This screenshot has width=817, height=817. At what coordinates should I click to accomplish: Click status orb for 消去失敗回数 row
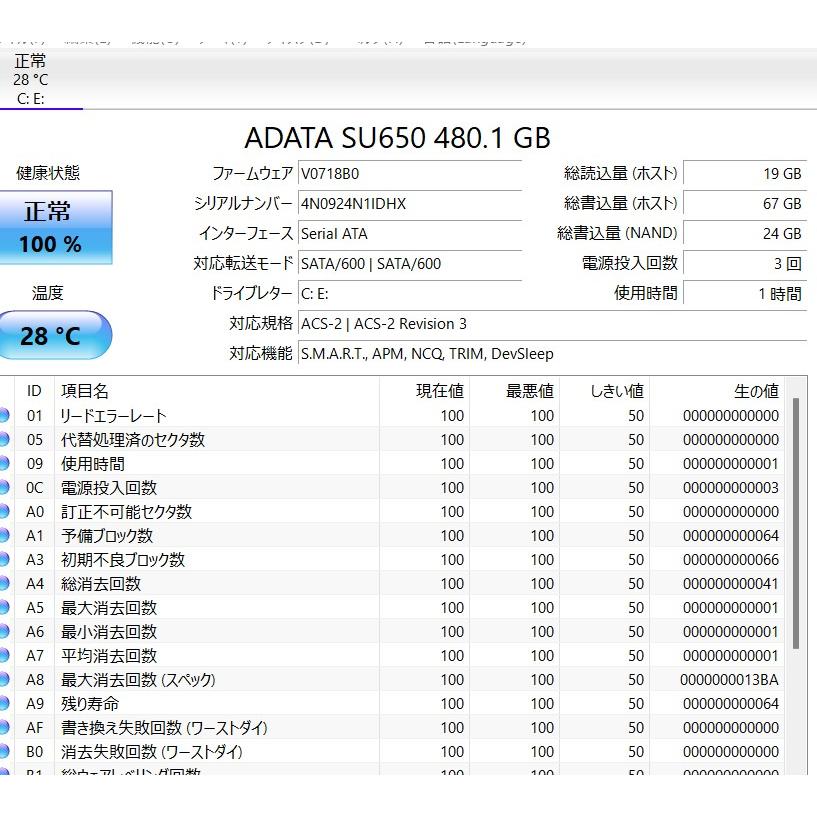pyautogui.click(x=3, y=752)
